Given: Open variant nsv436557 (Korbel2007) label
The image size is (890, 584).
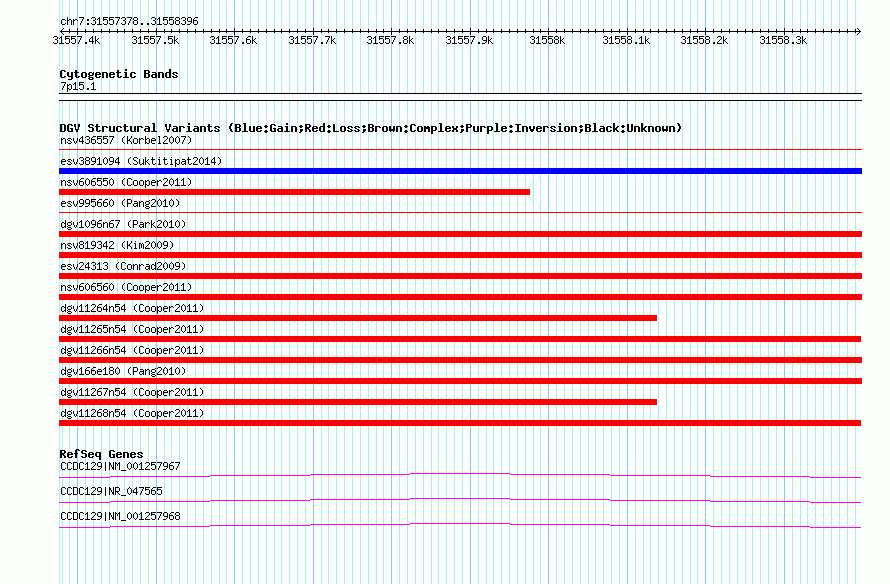Looking at the screenshot, I should [126, 140].
